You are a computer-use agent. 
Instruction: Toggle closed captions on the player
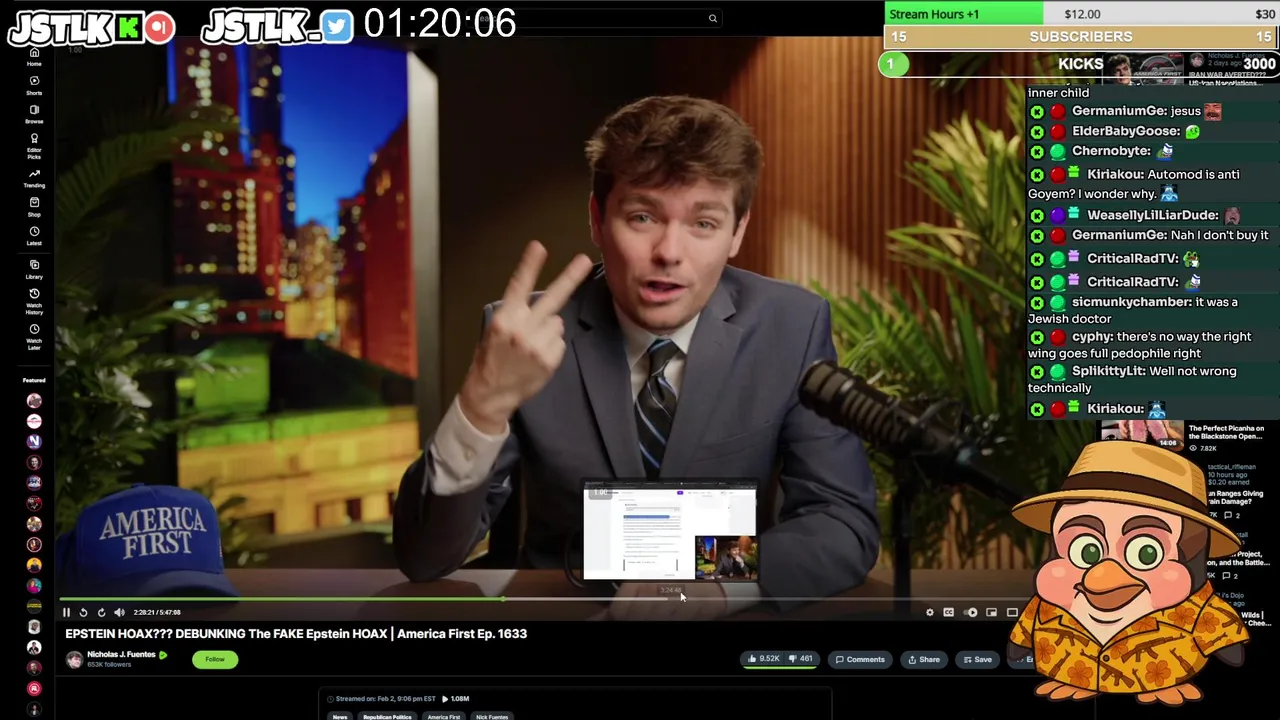tap(948, 612)
